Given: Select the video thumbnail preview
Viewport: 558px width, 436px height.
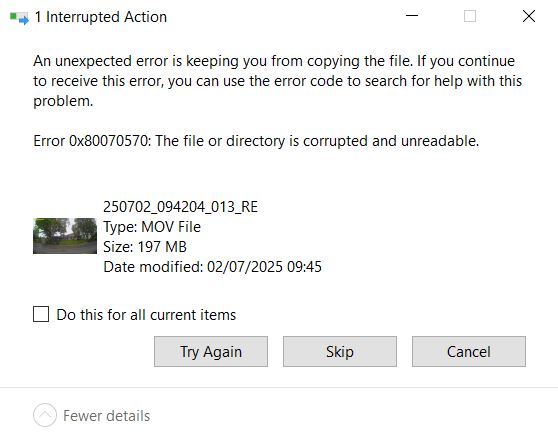Looking at the screenshot, I should [65, 236].
